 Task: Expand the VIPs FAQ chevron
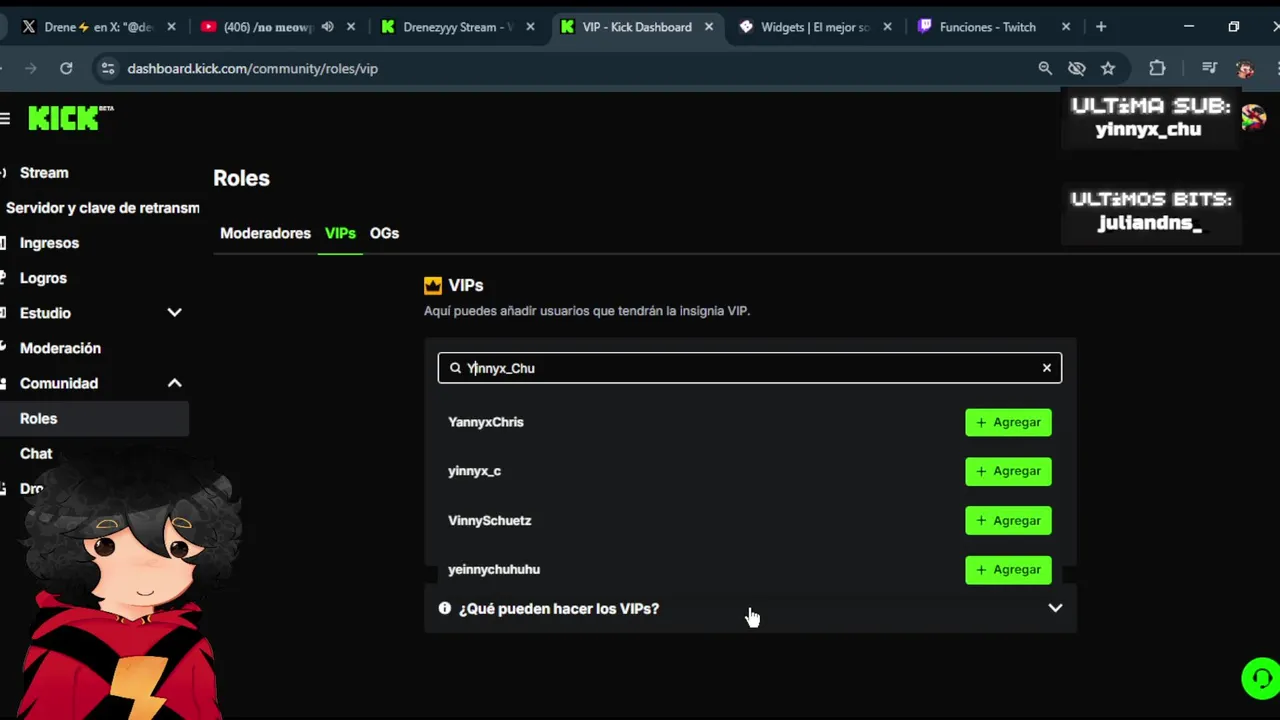(x=1055, y=608)
